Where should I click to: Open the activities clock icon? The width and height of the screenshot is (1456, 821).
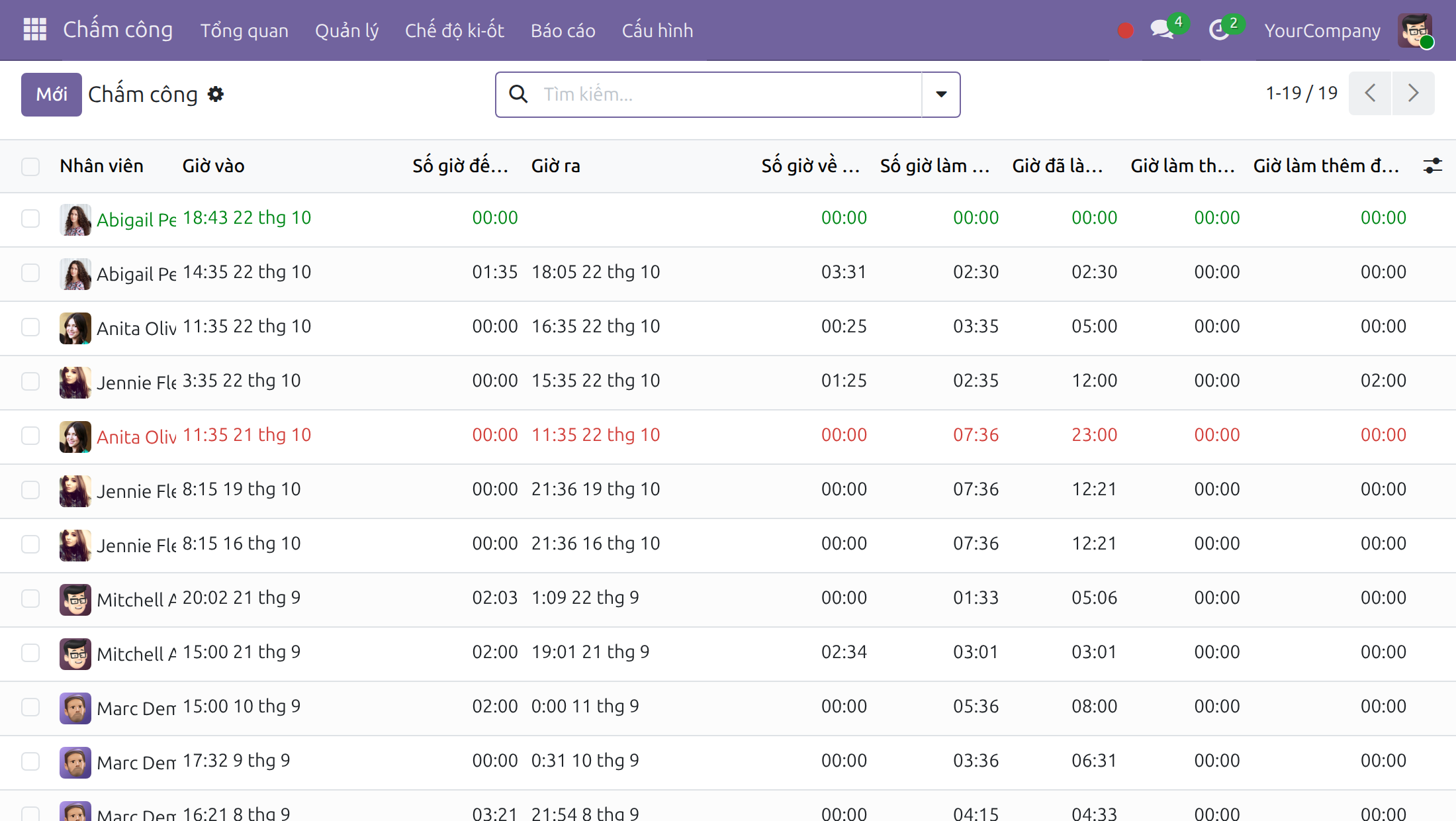pyautogui.click(x=1219, y=30)
